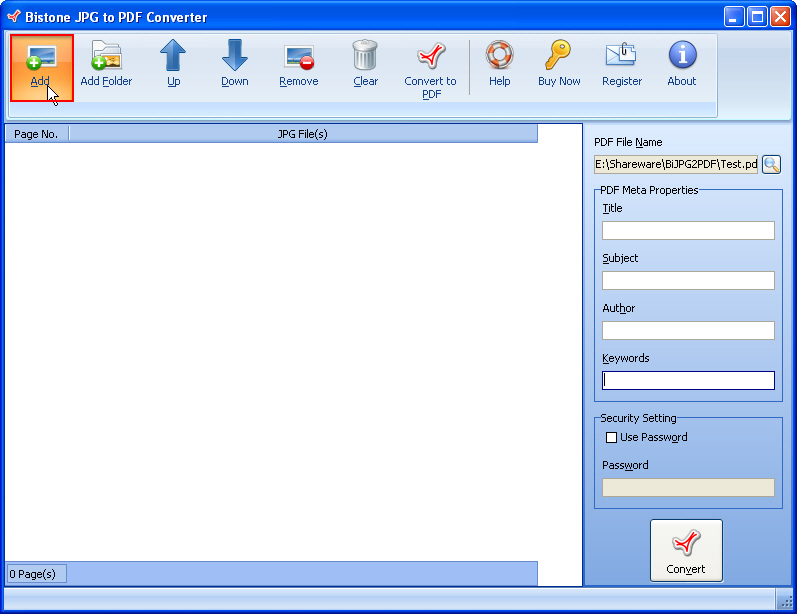Clear the file list with trash icon
Viewport: 797px width, 614px height.
pyautogui.click(x=365, y=64)
